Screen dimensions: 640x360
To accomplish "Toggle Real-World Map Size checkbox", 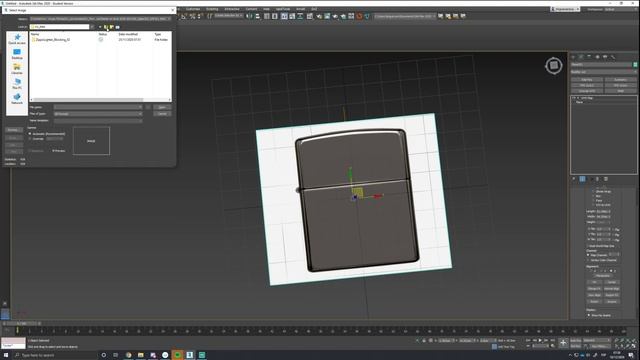I will [601, 246].
